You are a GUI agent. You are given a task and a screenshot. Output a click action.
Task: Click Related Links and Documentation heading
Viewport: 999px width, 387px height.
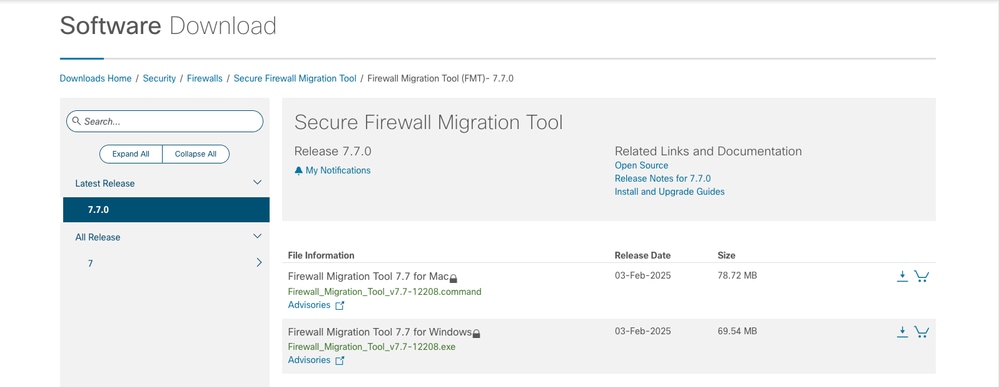pyautogui.click(x=708, y=151)
